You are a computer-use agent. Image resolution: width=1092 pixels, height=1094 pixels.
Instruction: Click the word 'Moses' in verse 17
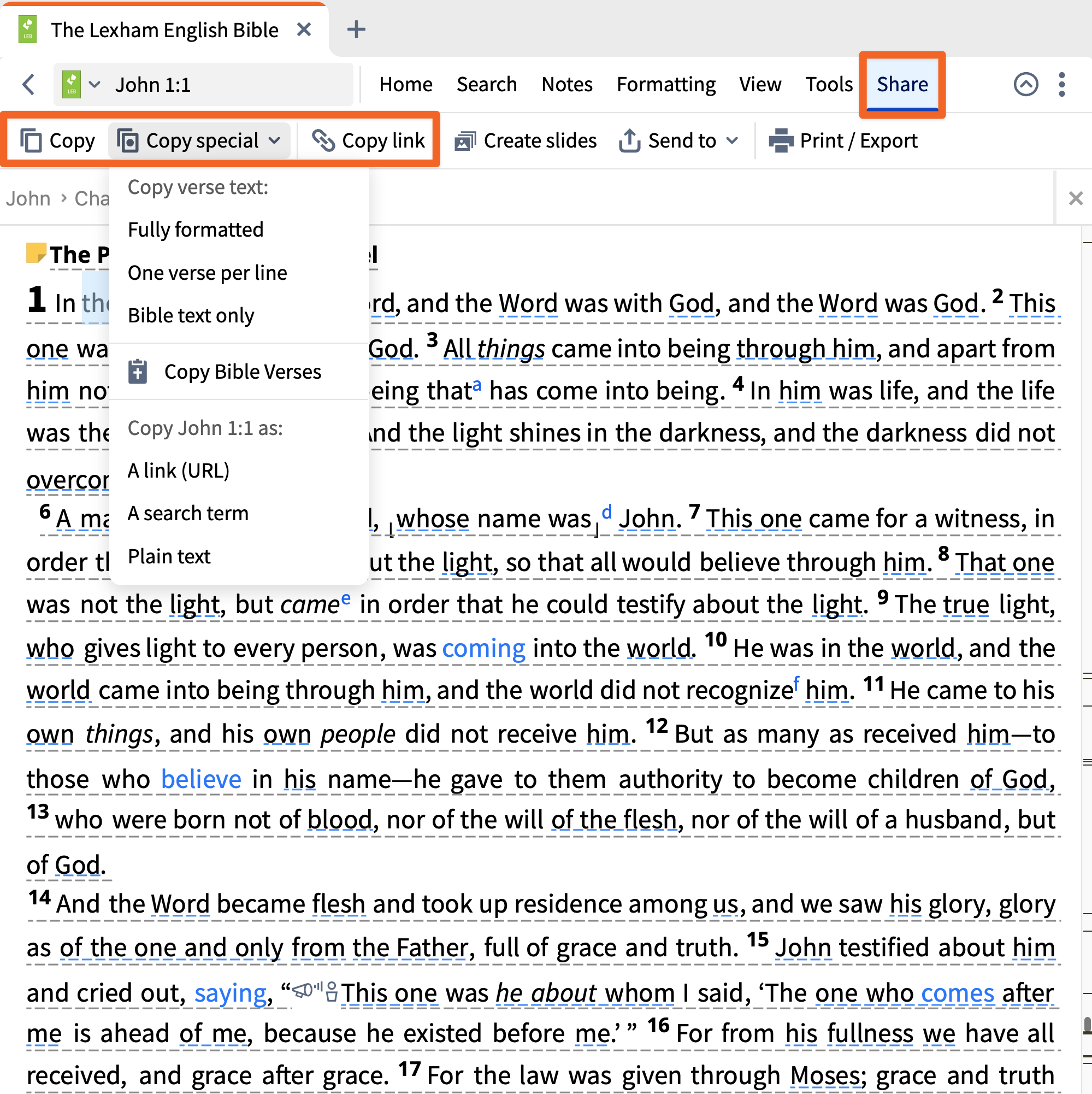(825, 1076)
